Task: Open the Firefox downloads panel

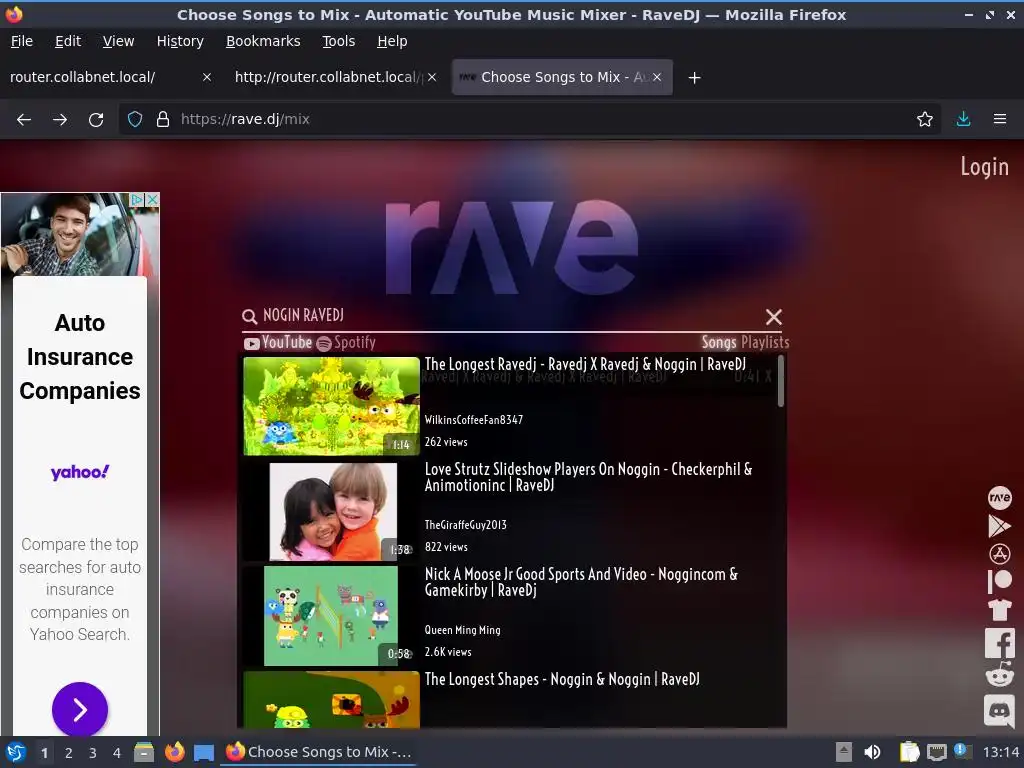Action: [x=963, y=120]
